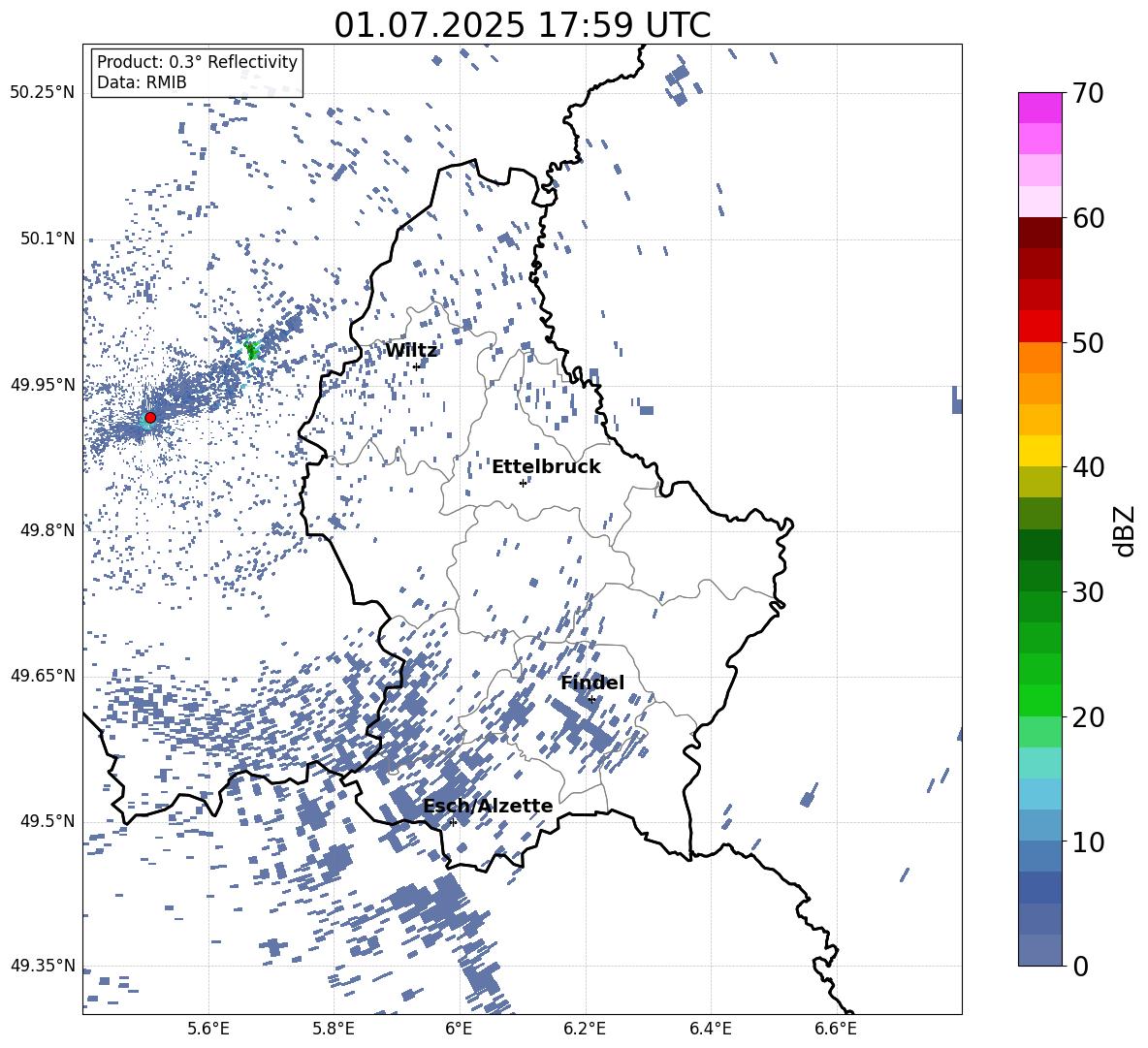
Task: Click the green high-reflectivity echo west of Wiltz
Action: click(x=252, y=351)
